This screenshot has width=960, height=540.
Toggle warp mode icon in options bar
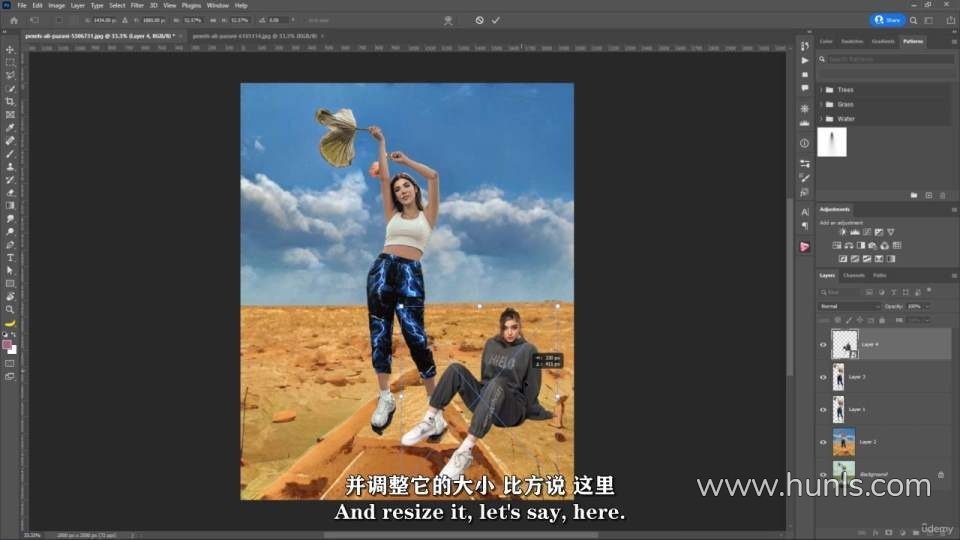click(448, 20)
